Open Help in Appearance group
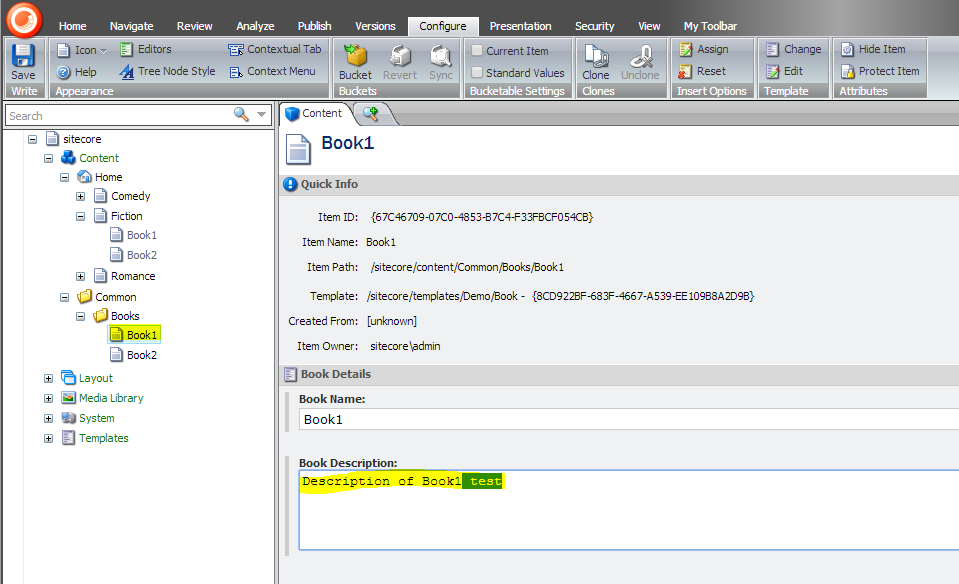 pos(76,72)
